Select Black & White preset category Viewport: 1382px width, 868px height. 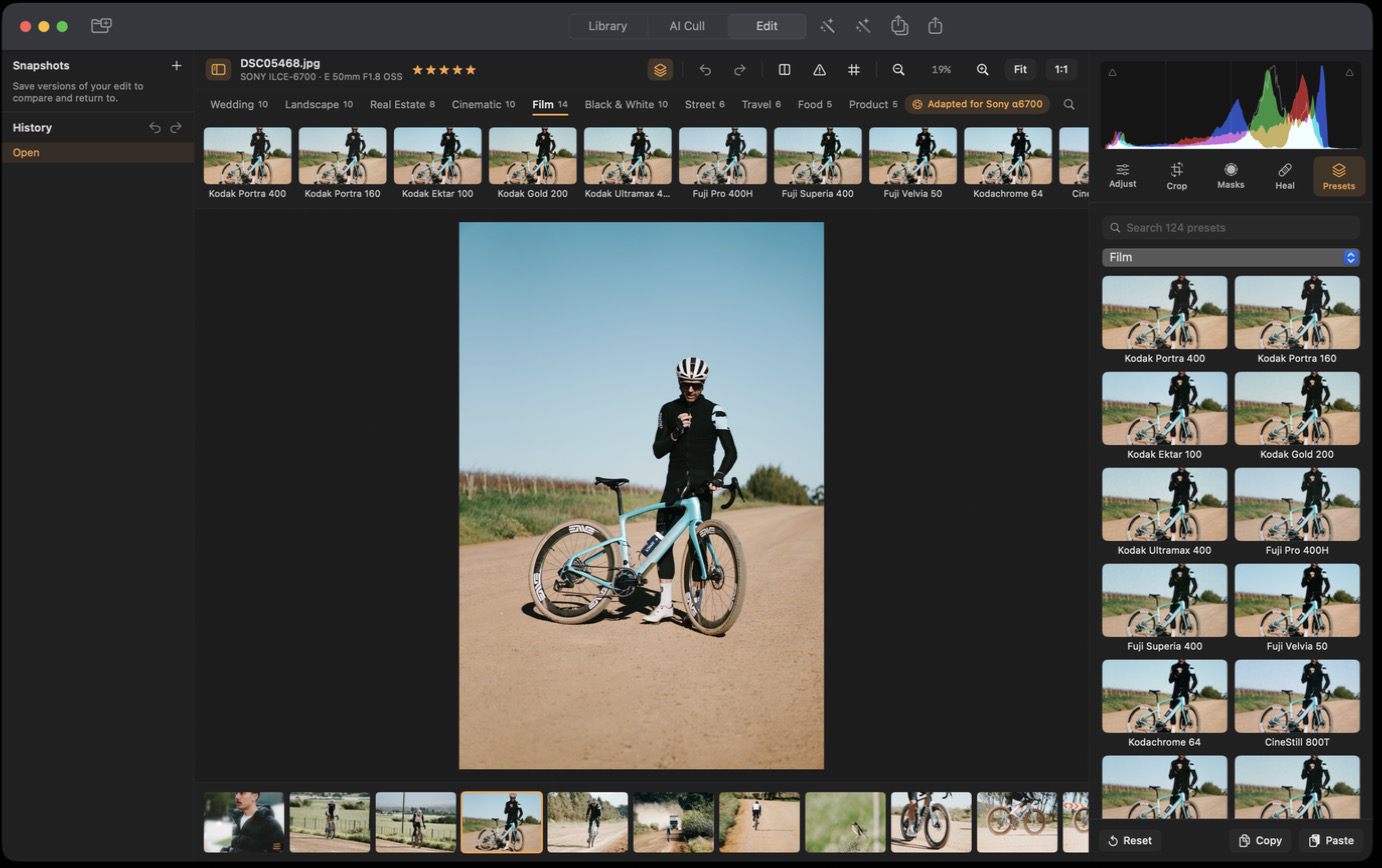point(626,104)
